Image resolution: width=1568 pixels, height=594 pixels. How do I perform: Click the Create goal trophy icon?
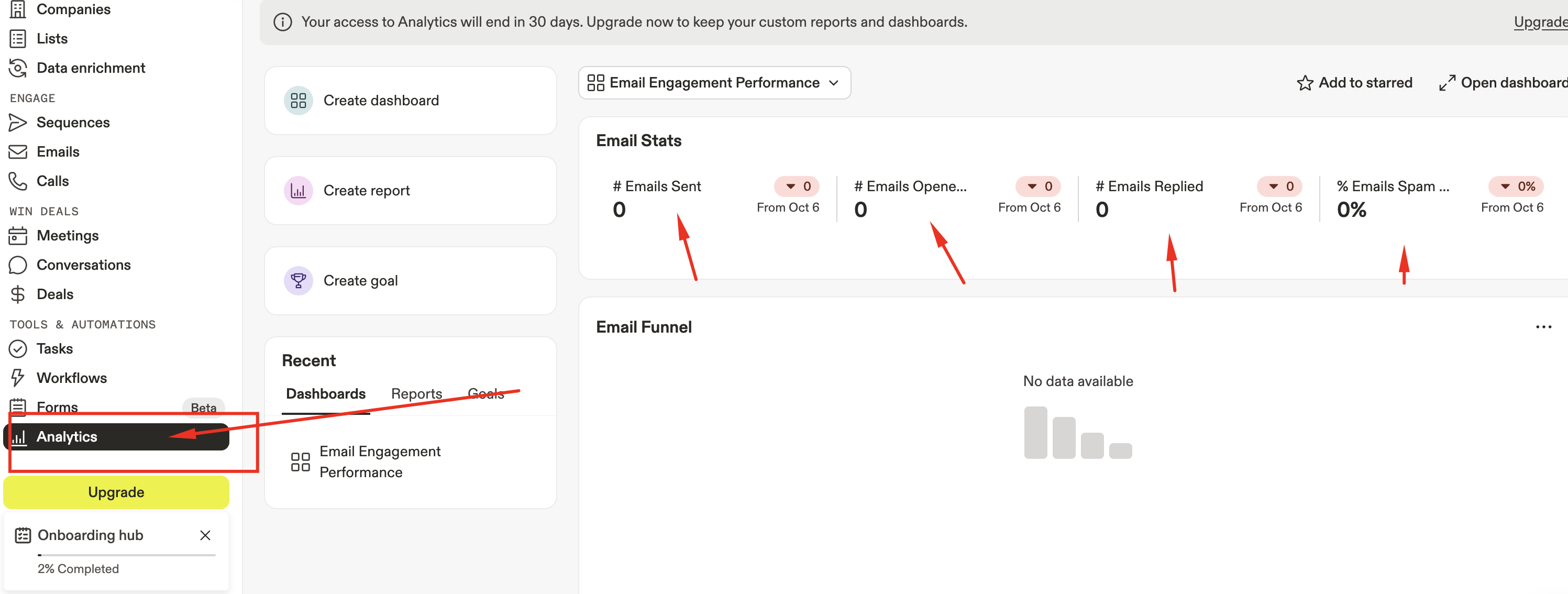299,281
